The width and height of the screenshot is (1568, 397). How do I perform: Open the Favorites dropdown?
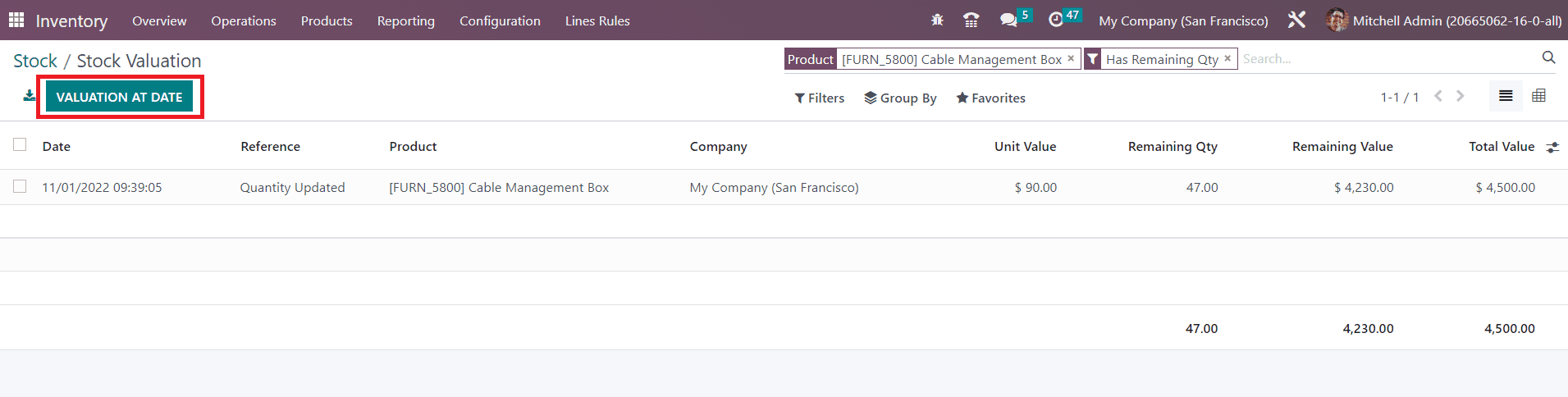click(990, 98)
